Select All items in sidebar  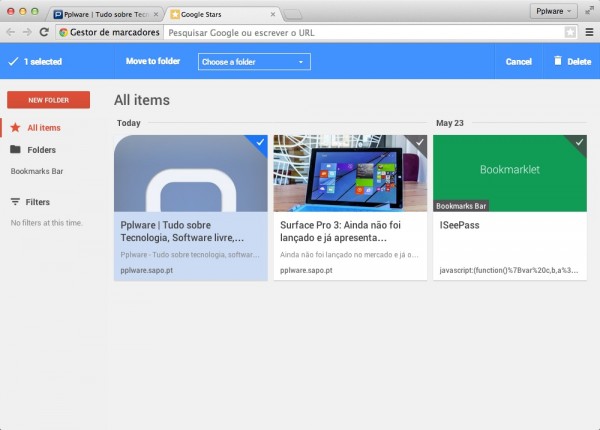pyautogui.click(x=44, y=128)
